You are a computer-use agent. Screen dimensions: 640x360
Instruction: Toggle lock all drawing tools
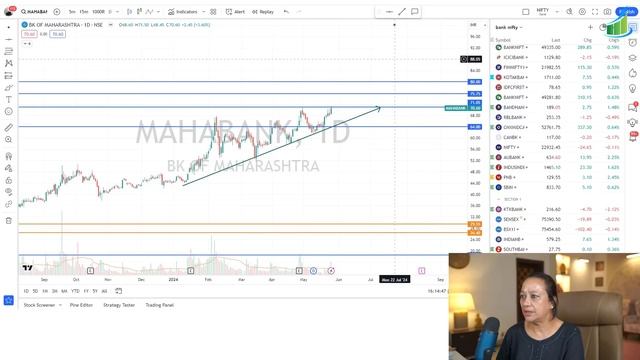point(9,180)
